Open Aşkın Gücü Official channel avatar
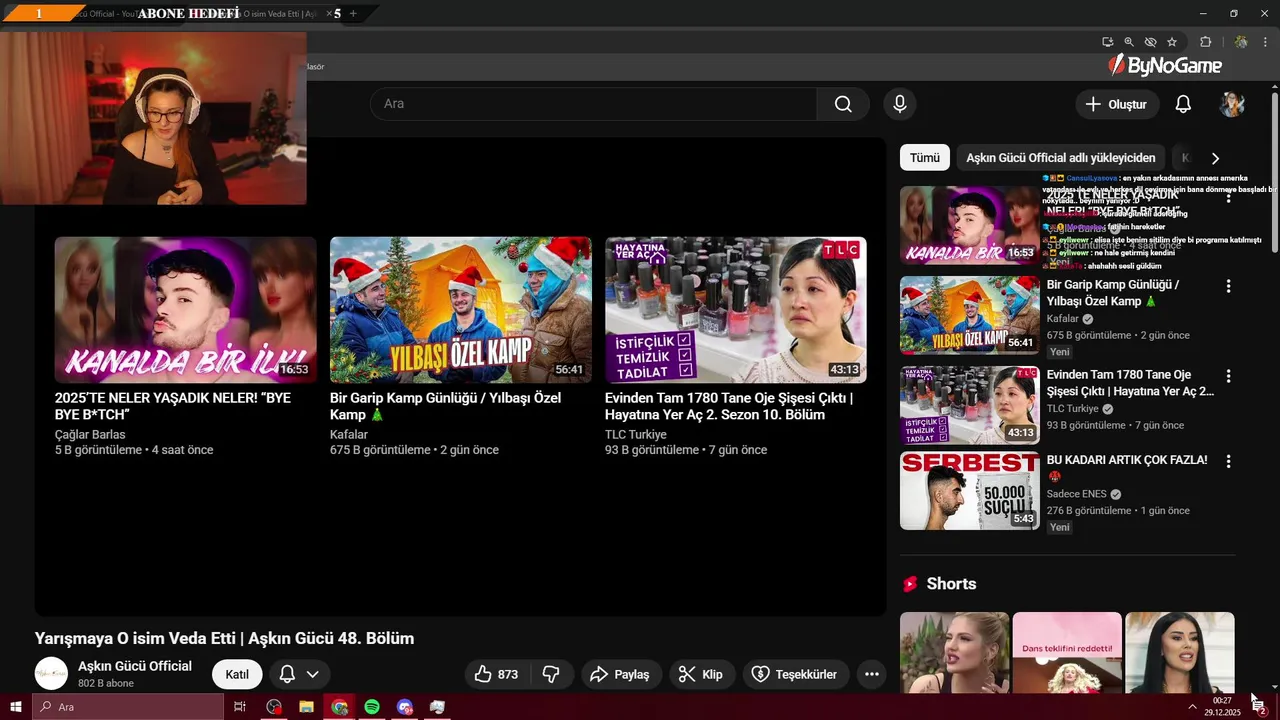The width and height of the screenshot is (1280, 720). tap(51, 674)
